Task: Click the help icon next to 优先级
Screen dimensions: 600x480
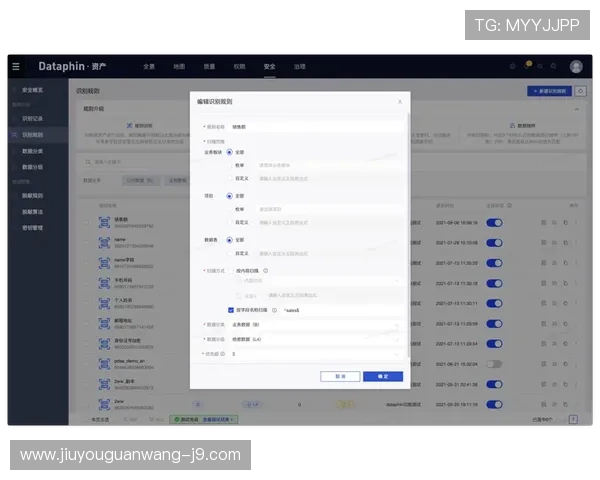Action: tap(222, 353)
